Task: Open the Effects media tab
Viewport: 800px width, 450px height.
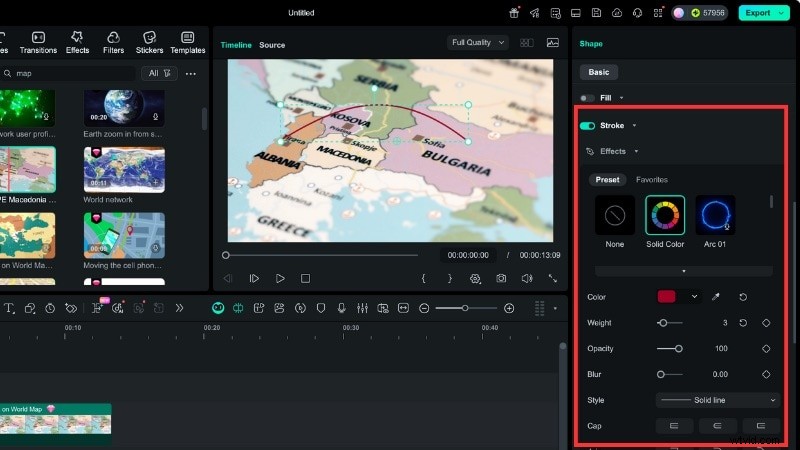Action: (77, 43)
